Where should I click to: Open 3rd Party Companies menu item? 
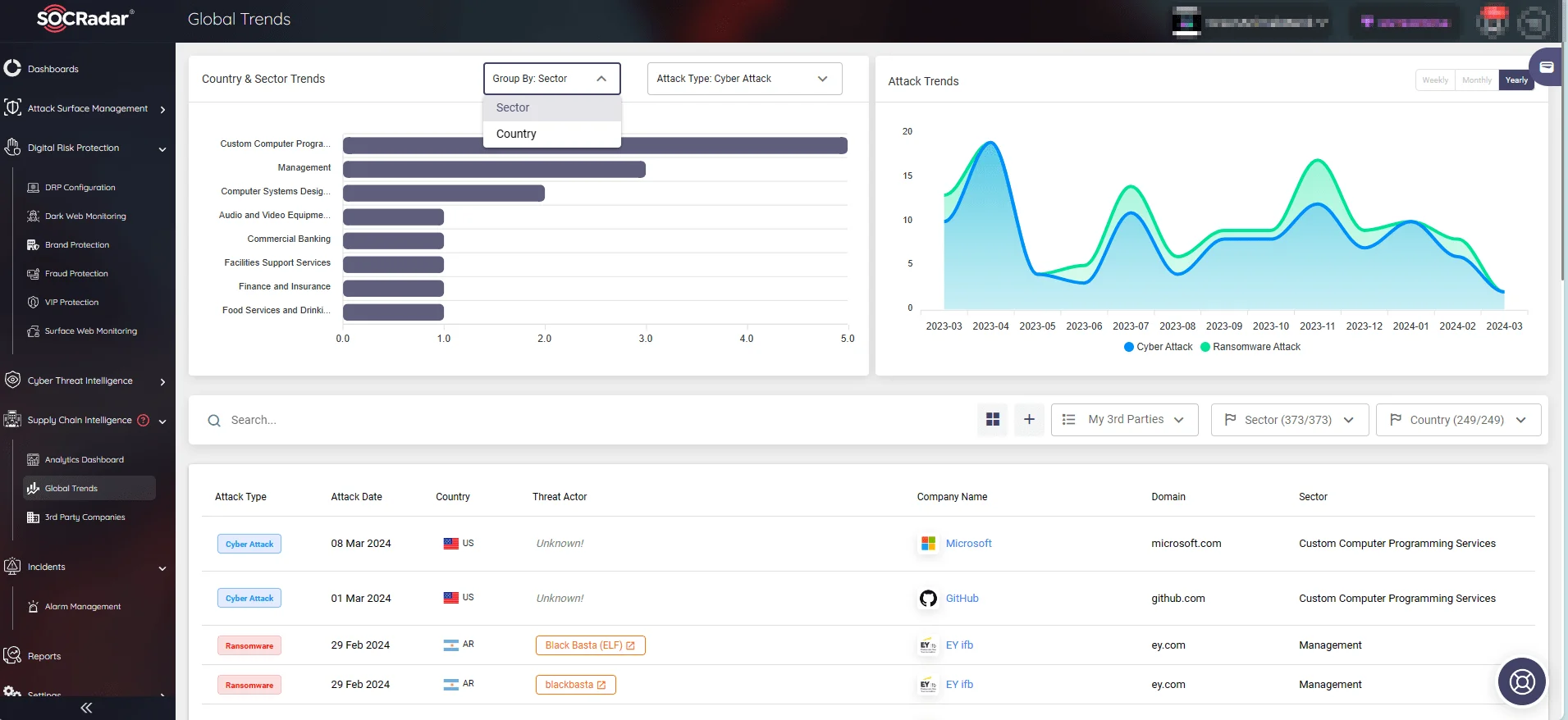tap(85, 517)
